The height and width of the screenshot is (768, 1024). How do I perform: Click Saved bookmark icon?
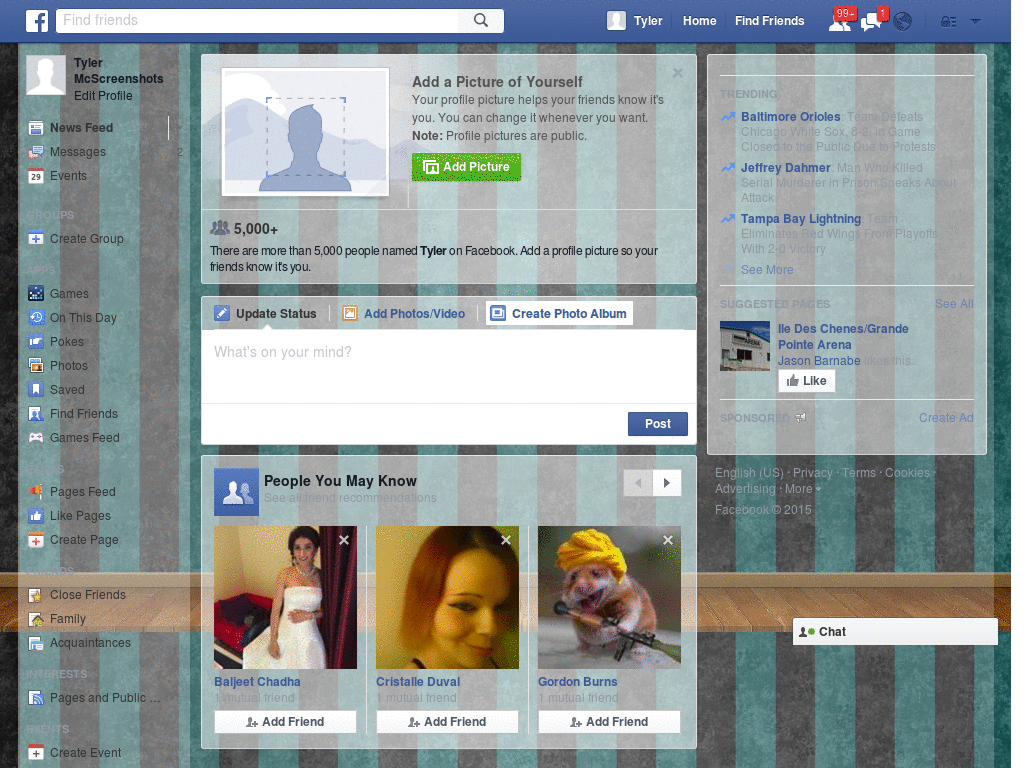(x=36, y=390)
